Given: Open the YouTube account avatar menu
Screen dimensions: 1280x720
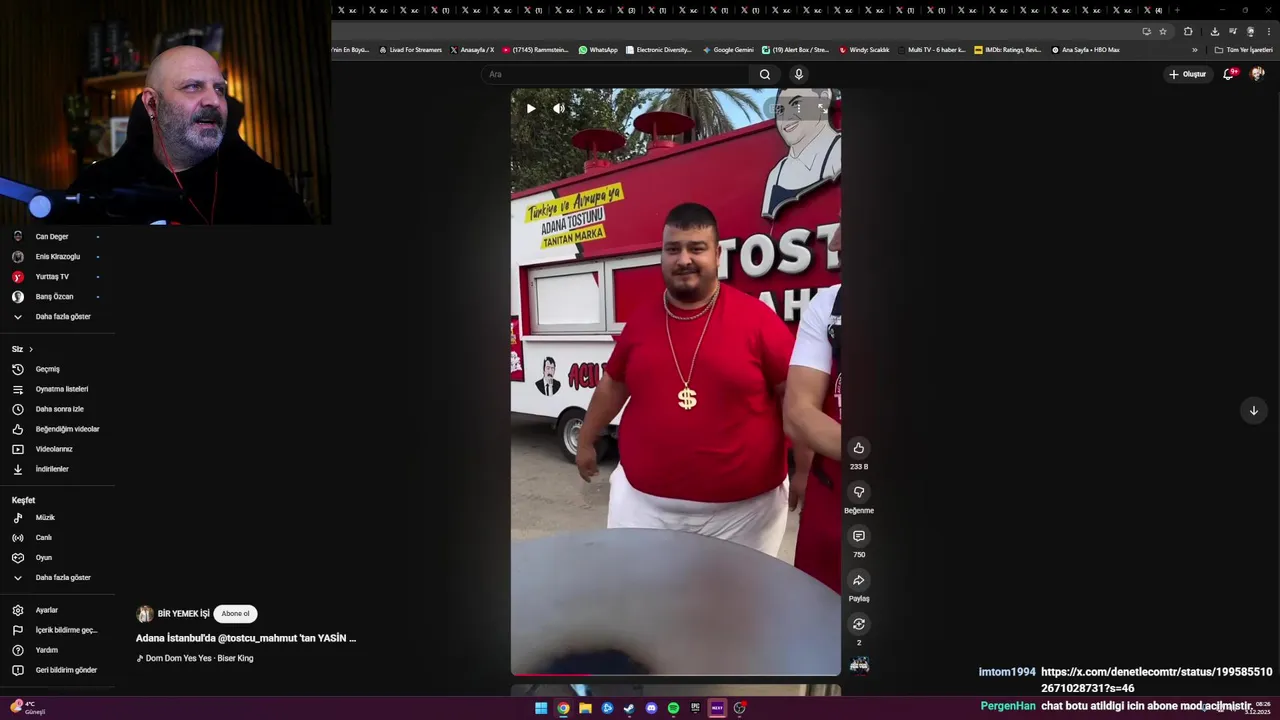Looking at the screenshot, I should (1257, 74).
